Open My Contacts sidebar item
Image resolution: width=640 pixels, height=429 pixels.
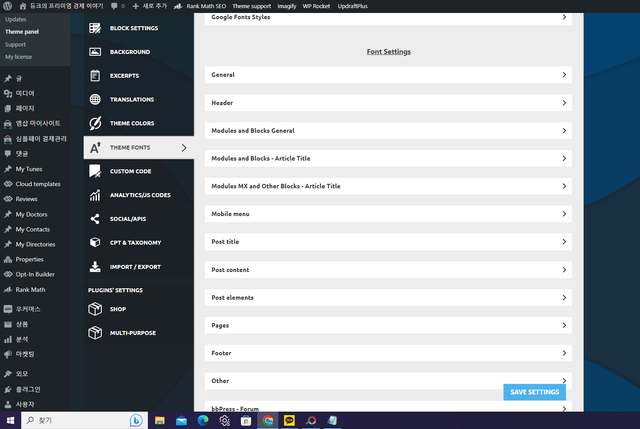coord(32,229)
